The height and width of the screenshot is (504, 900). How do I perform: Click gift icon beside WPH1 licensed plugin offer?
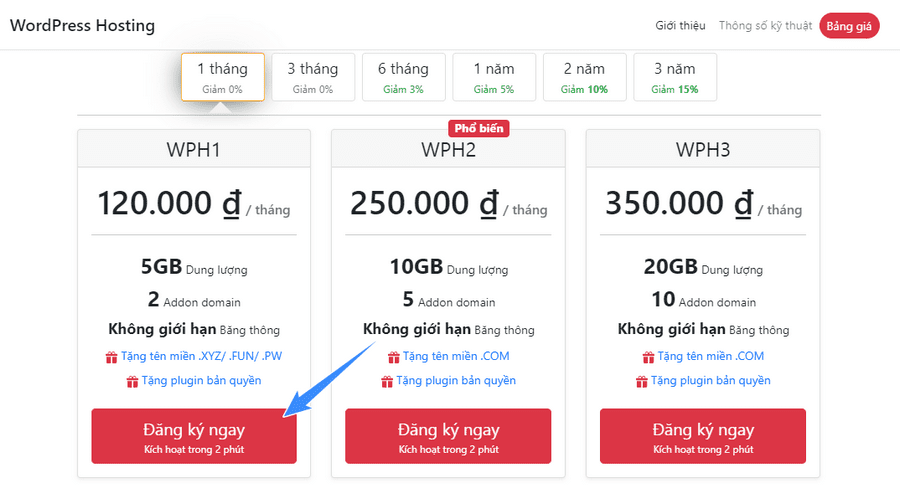click(x=132, y=381)
